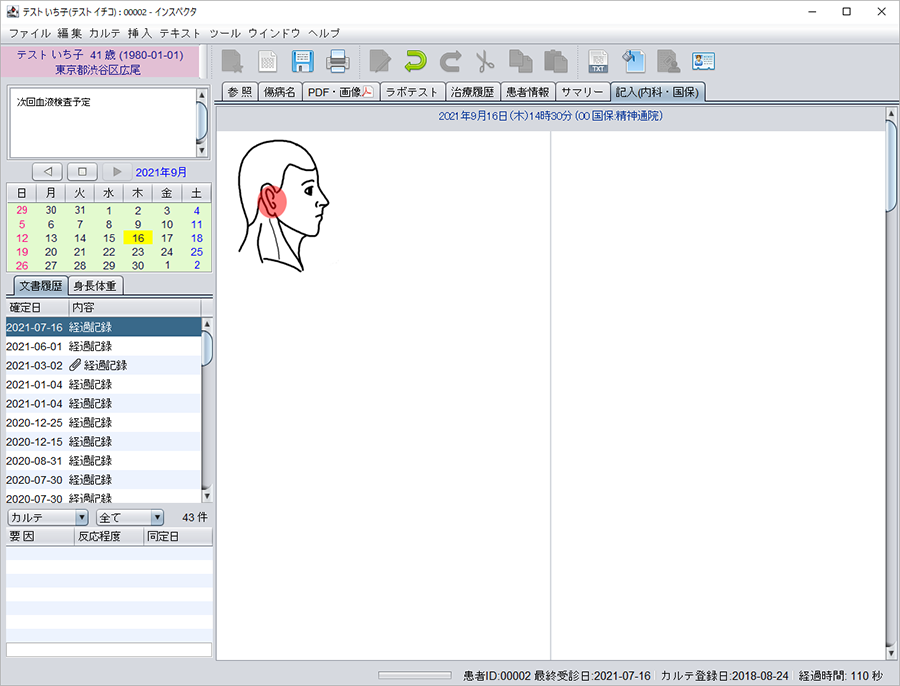Open the ファイル menu

point(30,33)
